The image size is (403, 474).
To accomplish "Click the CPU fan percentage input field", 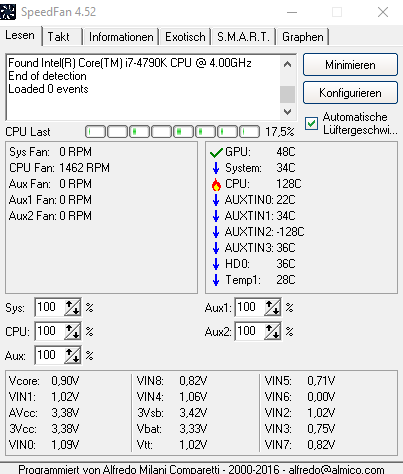I will pos(49,331).
